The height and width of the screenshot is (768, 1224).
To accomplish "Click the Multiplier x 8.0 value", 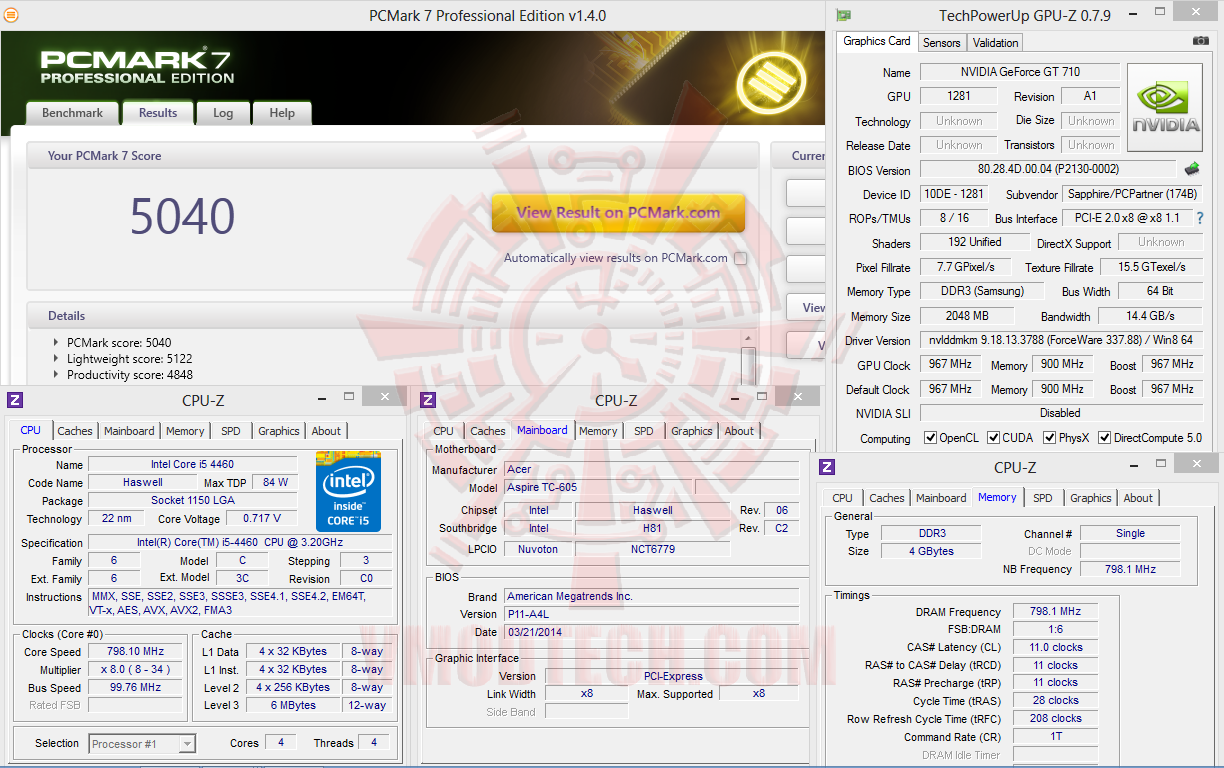I will 135,670.
